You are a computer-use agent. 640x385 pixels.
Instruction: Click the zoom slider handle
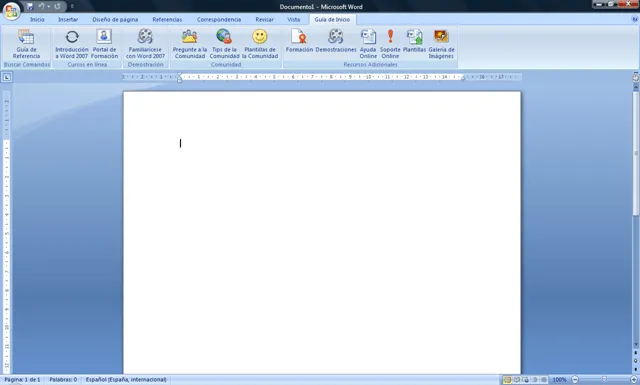pyautogui.click(x=604, y=380)
